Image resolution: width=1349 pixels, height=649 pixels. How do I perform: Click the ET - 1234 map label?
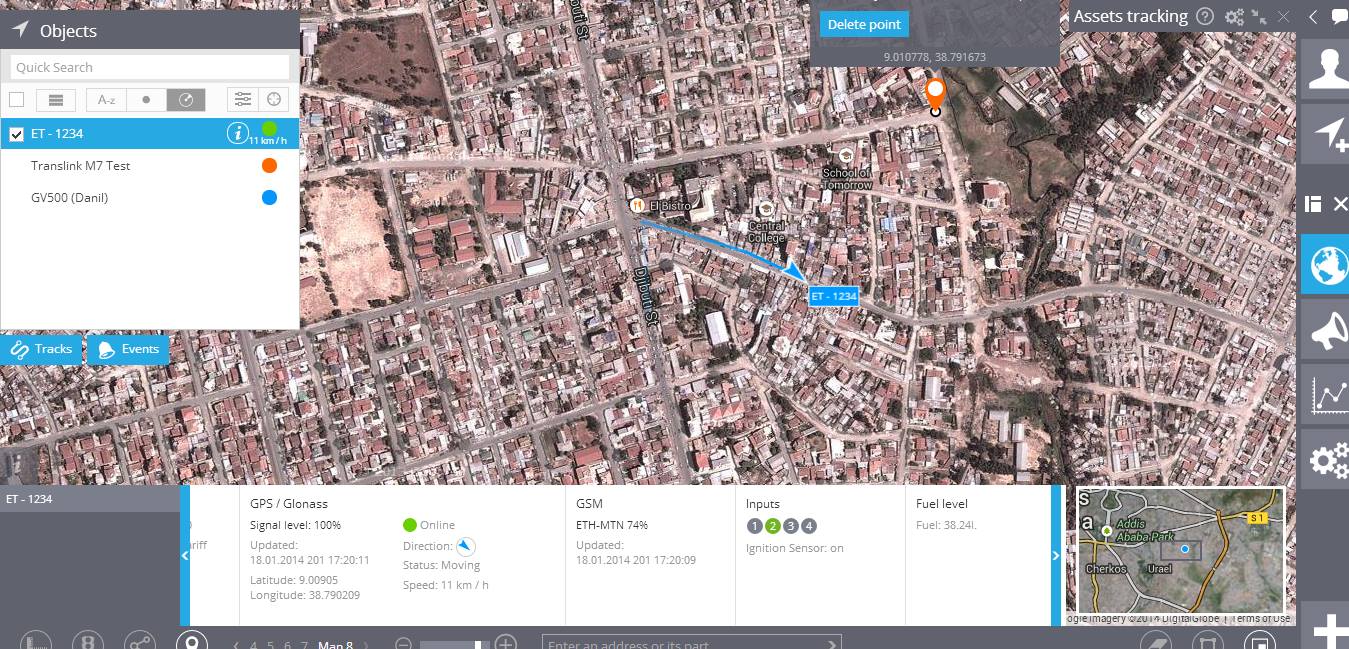click(833, 296)
